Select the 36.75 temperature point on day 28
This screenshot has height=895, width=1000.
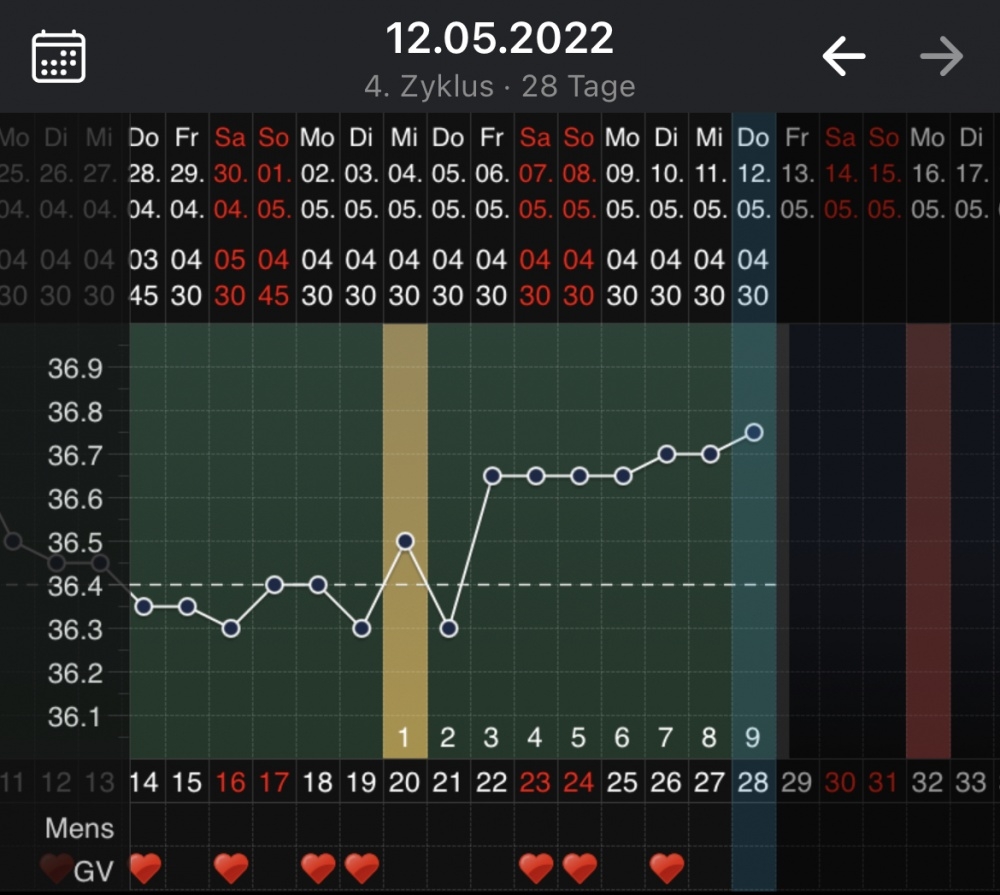[754, 432]
